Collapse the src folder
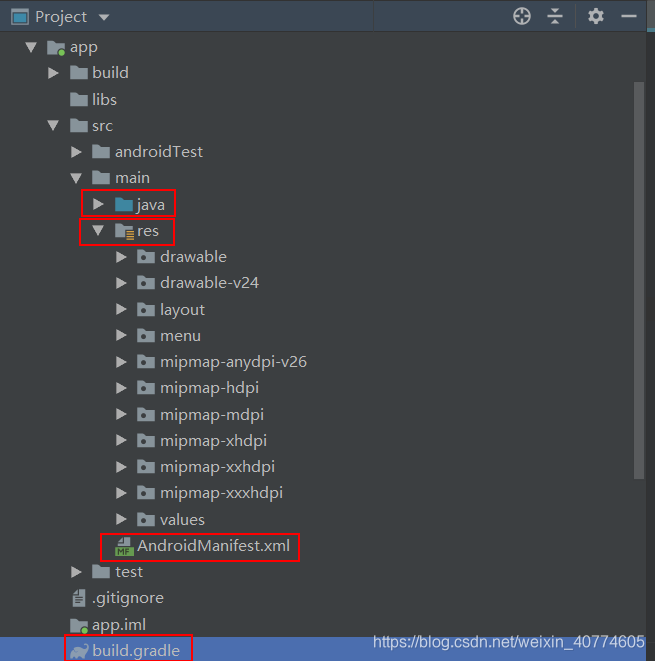655x661 pixels. click(x=53, y=125)
